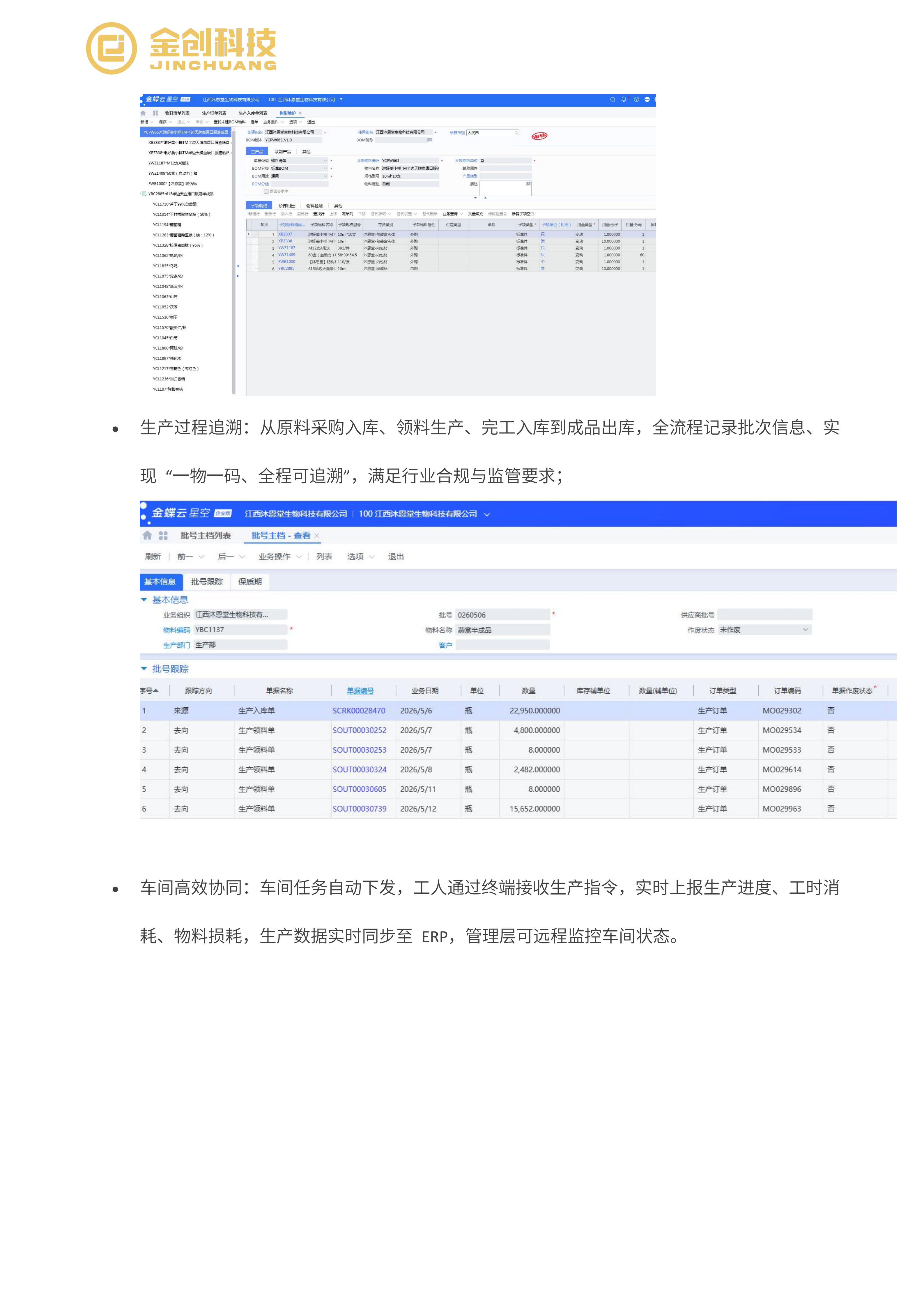Open app grid icon beside 批号主档列表 tab

point(163,536)
